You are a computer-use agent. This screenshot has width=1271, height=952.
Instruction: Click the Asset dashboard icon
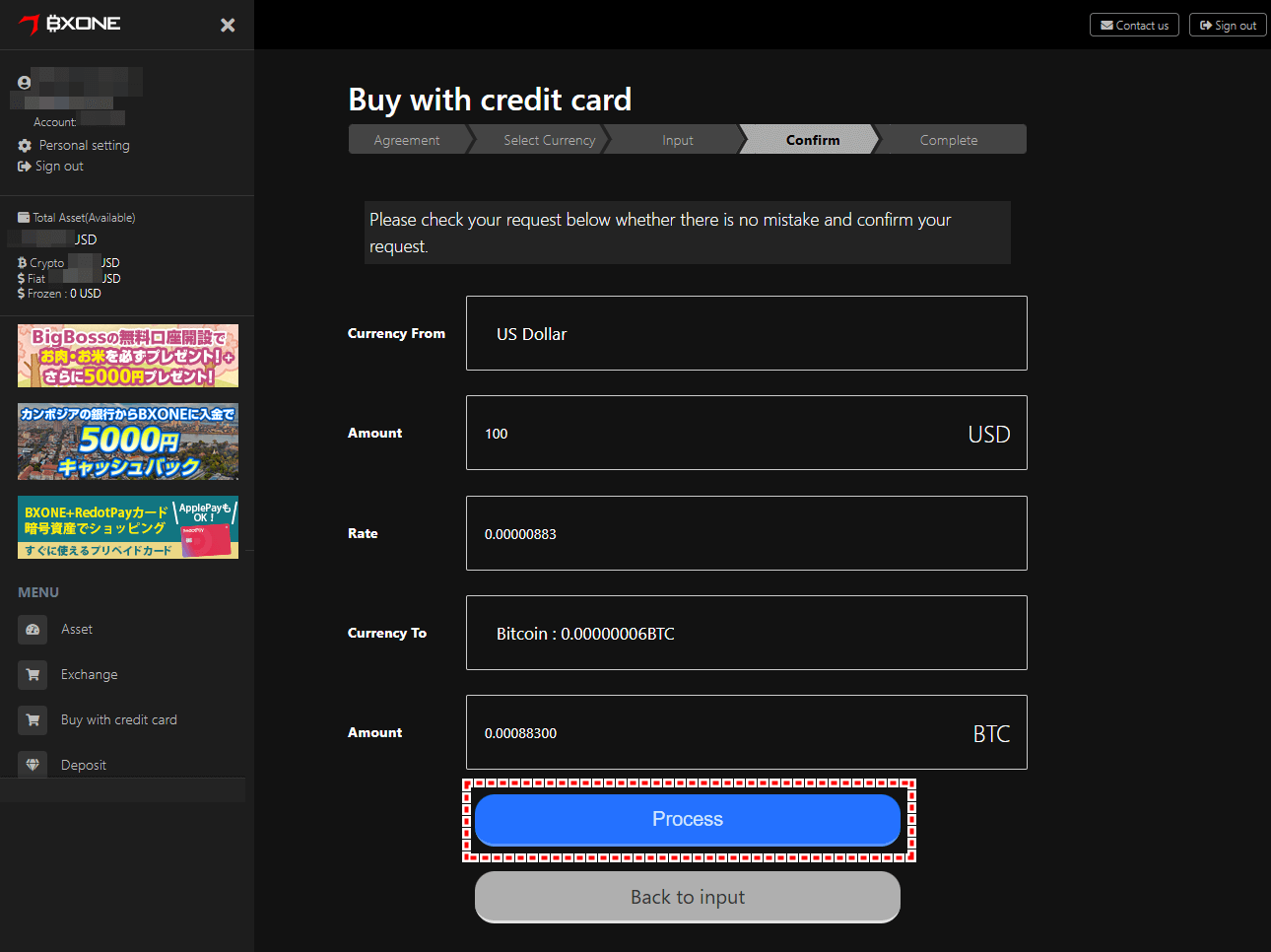(33, 630)
